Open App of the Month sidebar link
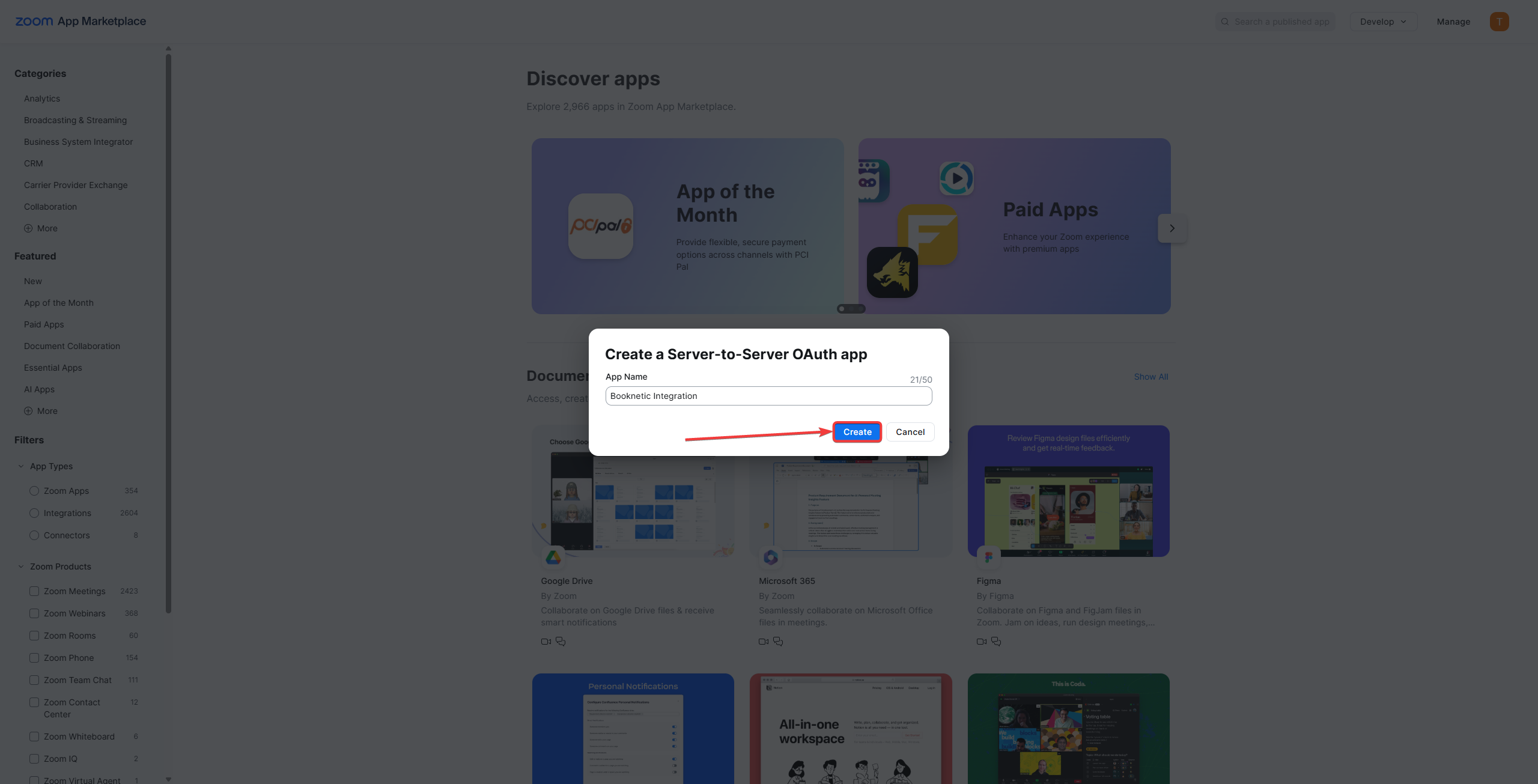The image size is (1538, 784). pos(59,303)
